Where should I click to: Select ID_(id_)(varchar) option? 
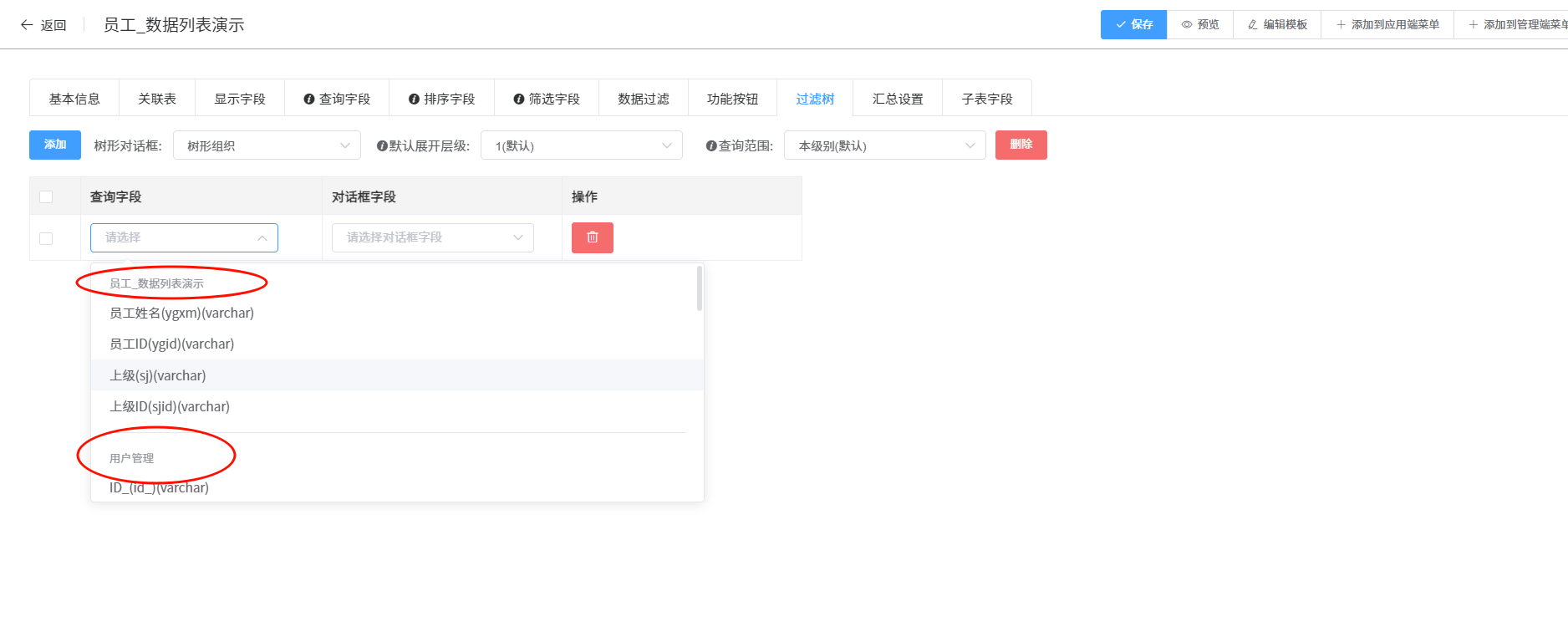(x=397, y=487)
